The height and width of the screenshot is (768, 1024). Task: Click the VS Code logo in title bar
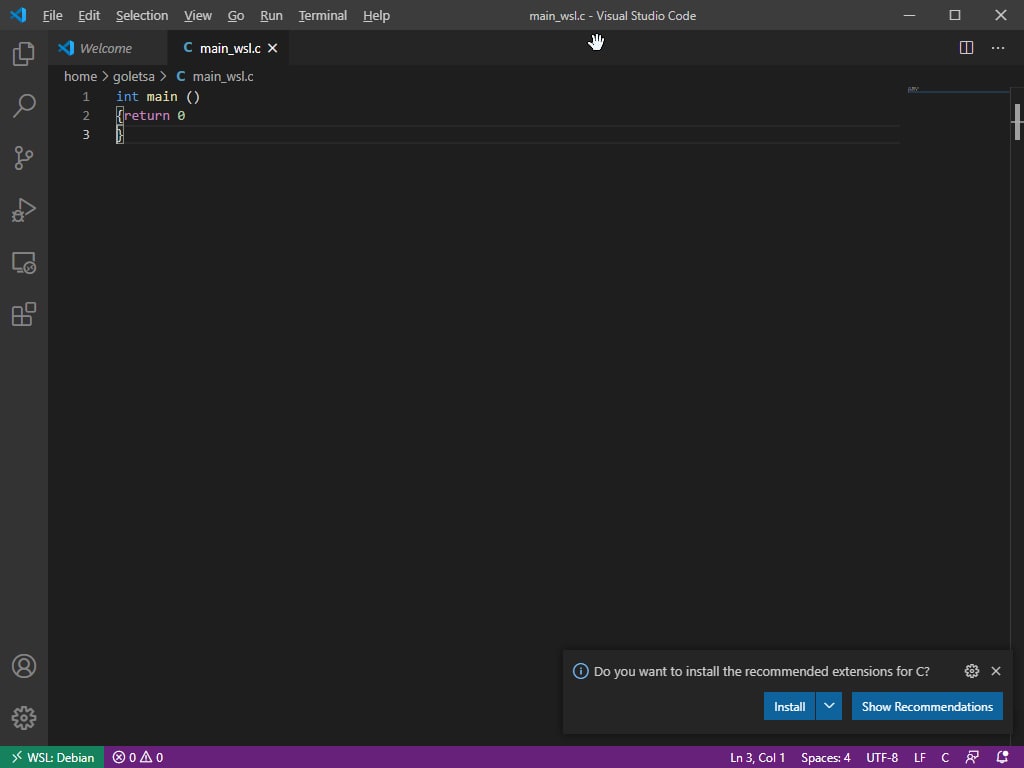tap(18, 15)
